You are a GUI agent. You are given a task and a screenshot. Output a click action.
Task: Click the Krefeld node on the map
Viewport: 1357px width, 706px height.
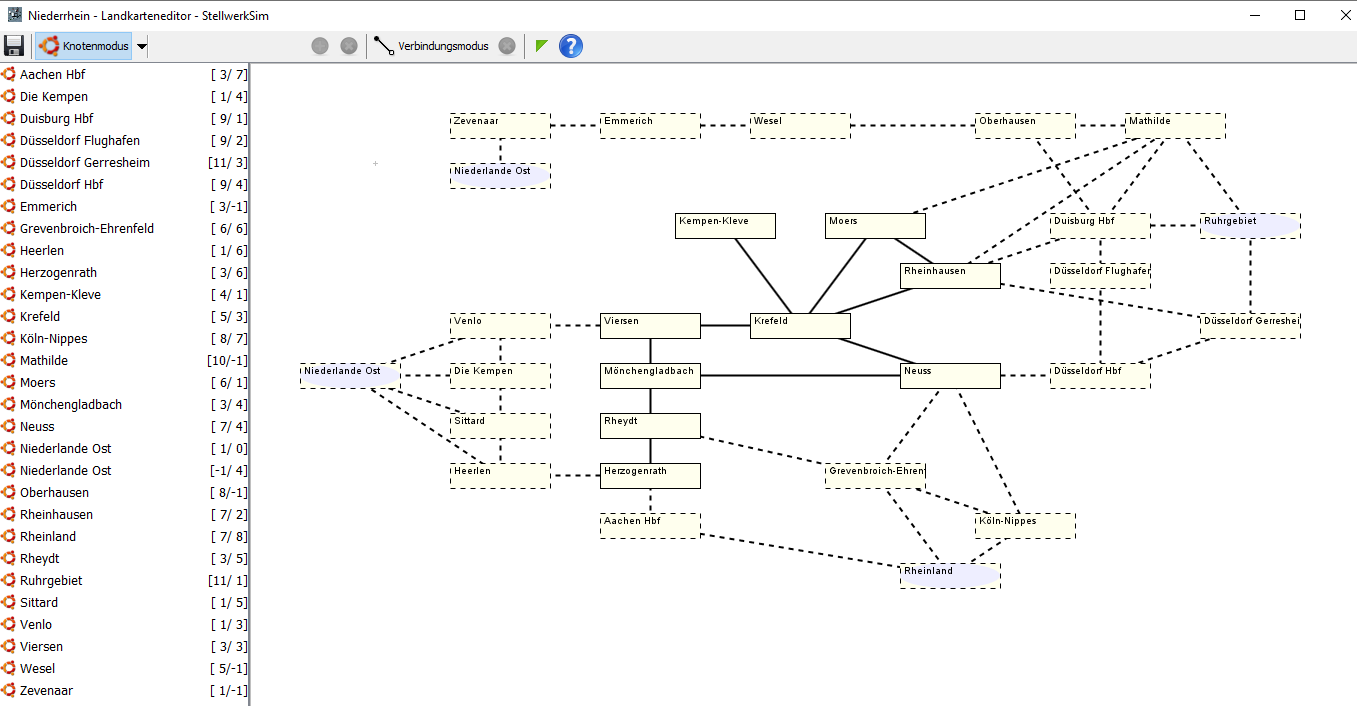(x=800, y=326)
